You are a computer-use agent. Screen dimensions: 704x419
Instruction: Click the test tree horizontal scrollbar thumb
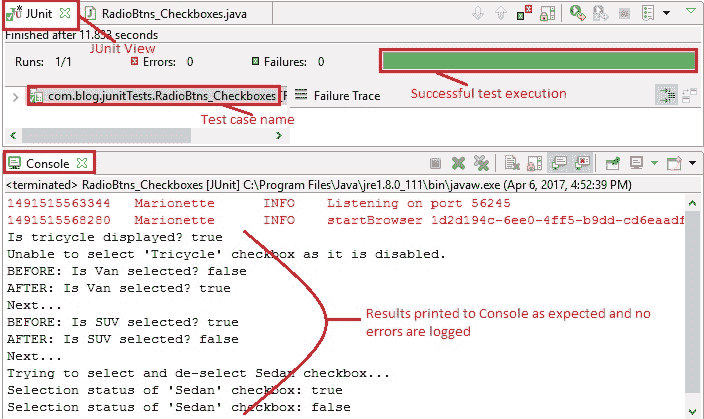[x=106, y=135]
